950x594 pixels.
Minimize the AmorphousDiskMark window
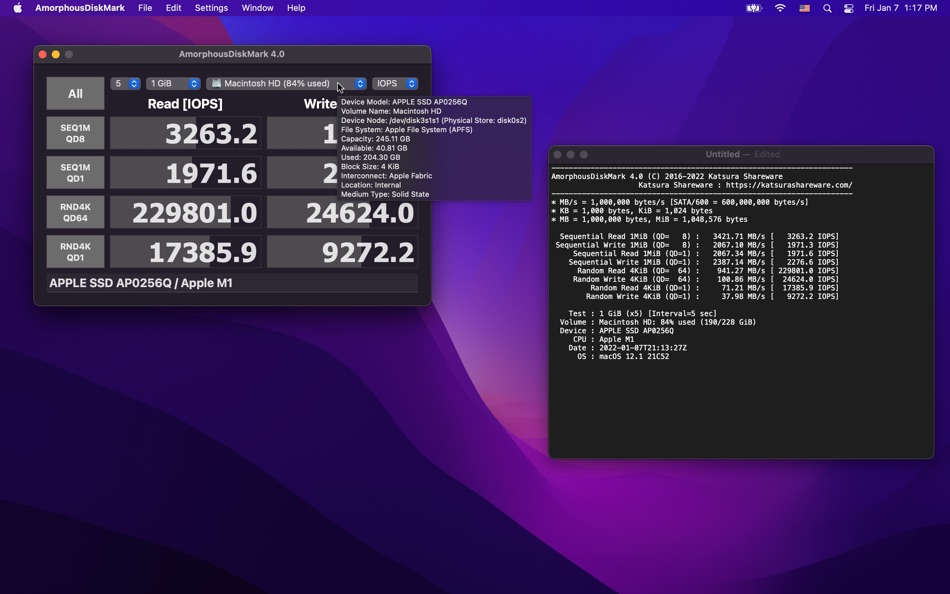[56, 55]
